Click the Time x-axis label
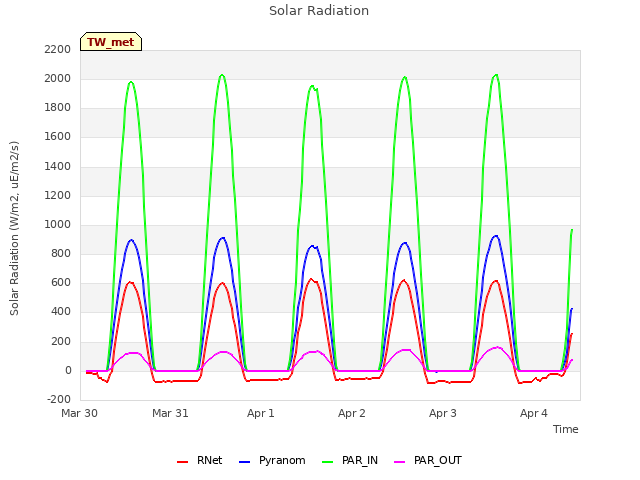The width and height of the screenshot is (640, 480). pyautogui.click(x=566, y=429)
